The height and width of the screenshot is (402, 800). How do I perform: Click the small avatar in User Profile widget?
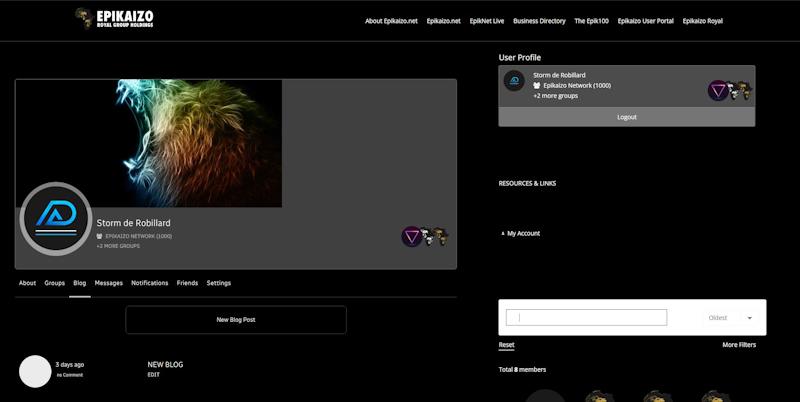coord(514,82)
